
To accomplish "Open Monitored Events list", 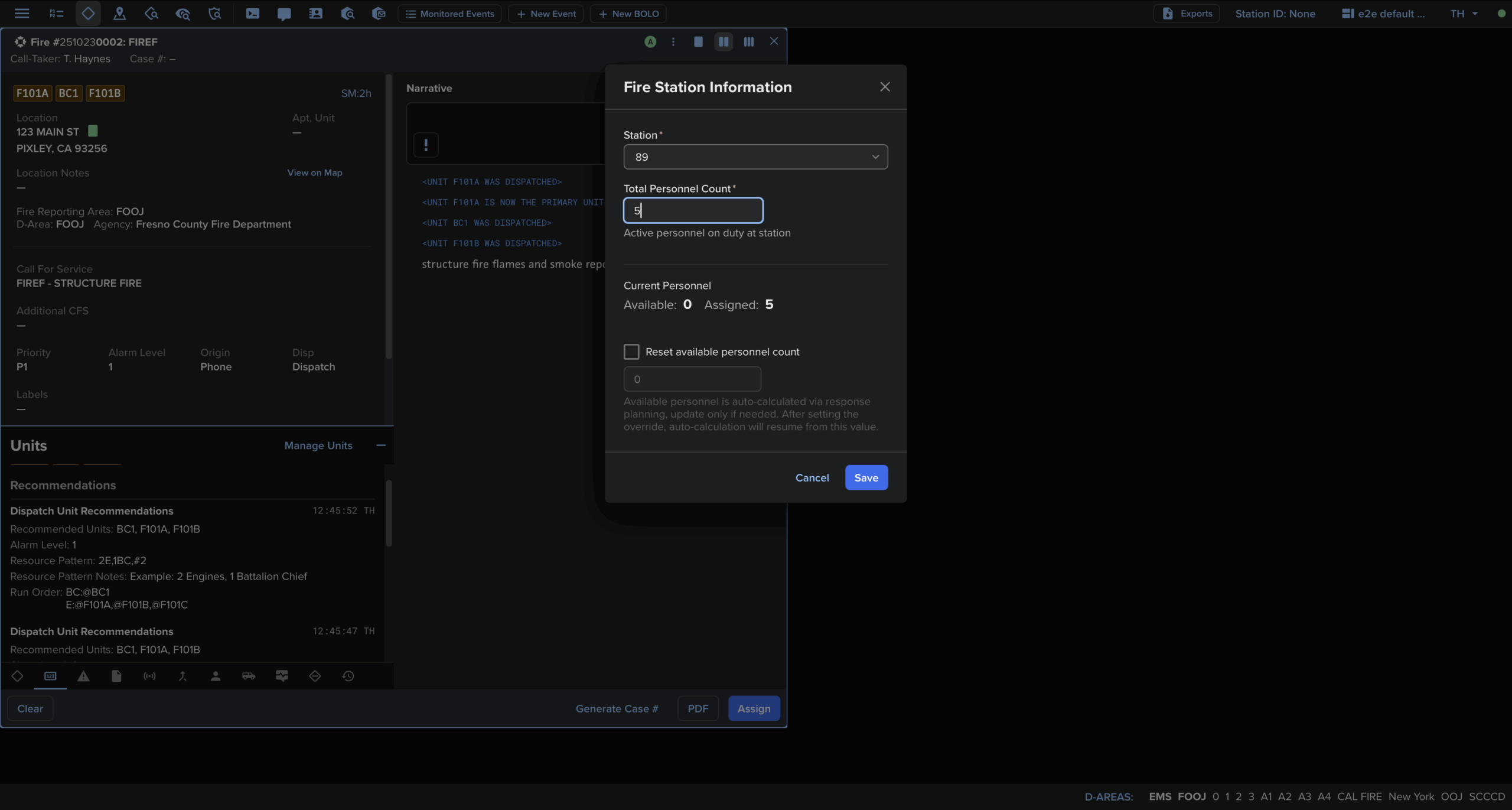I will point(450,14).
